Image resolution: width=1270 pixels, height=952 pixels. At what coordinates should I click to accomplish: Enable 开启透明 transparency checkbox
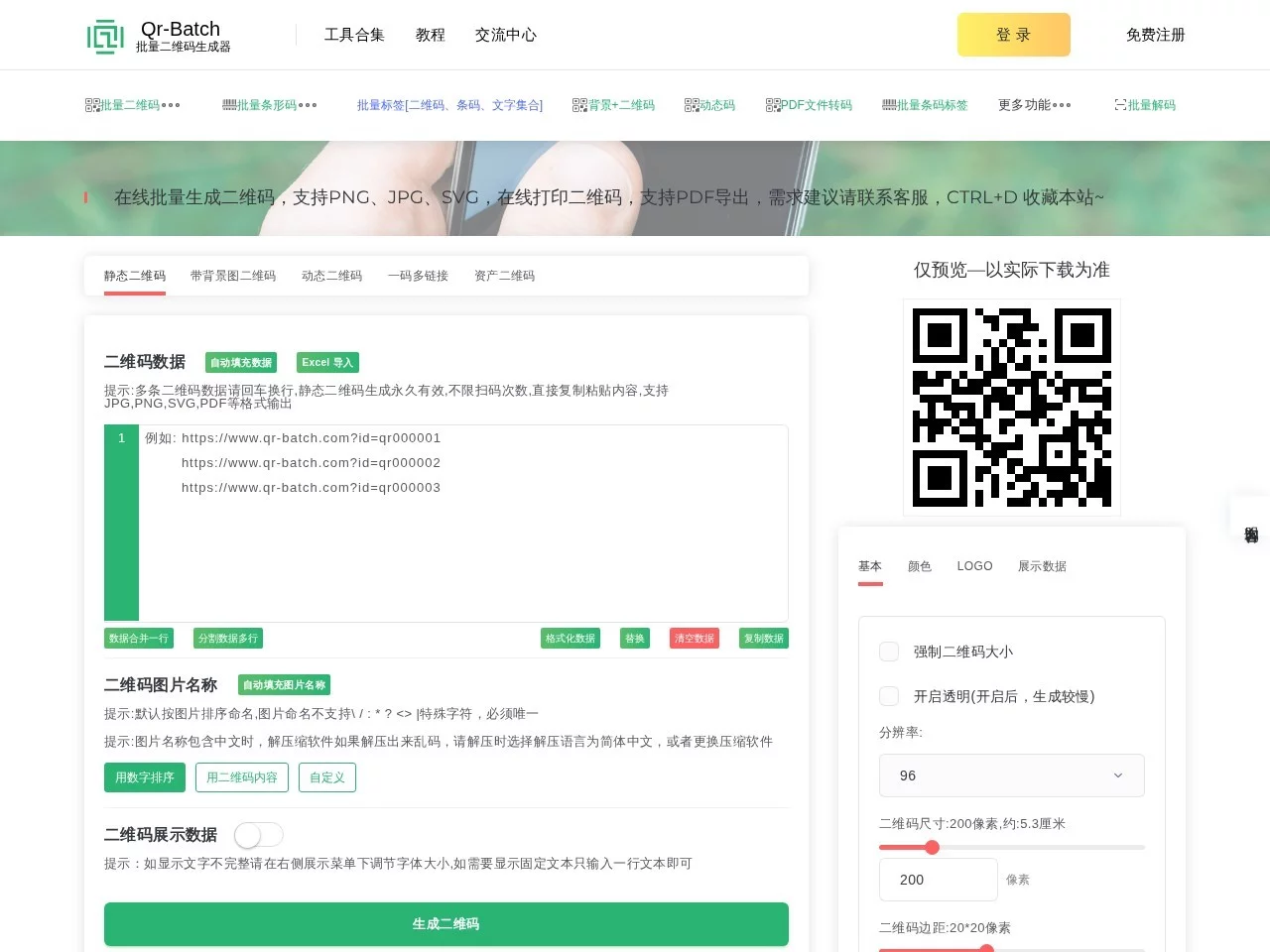click(889, 696)
